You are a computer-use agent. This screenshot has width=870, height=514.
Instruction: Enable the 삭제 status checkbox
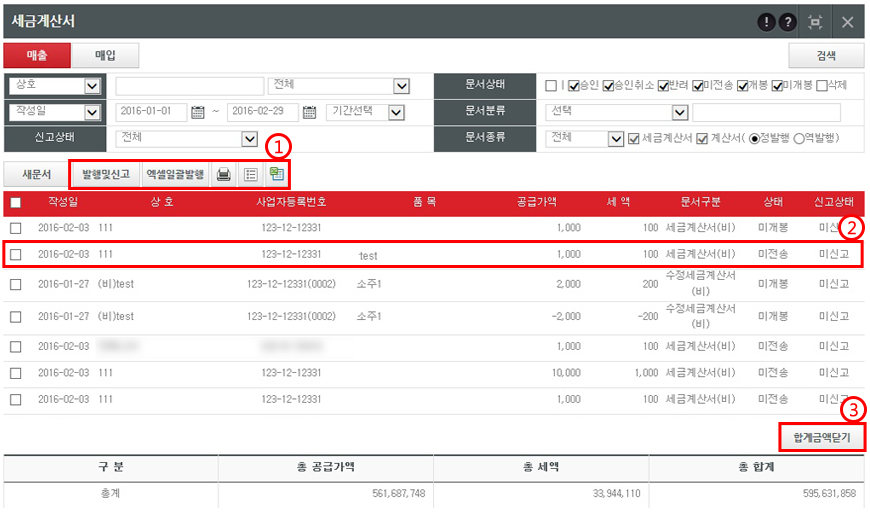point(822,85)
